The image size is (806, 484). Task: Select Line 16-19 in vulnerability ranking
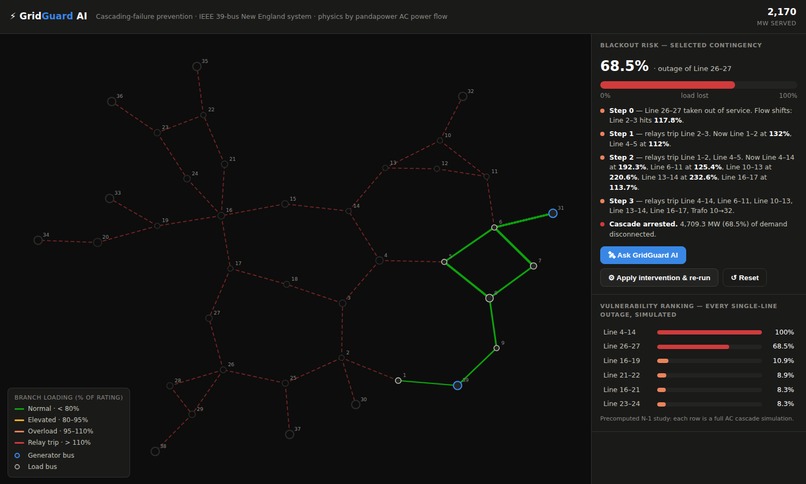tap(698, 361)
